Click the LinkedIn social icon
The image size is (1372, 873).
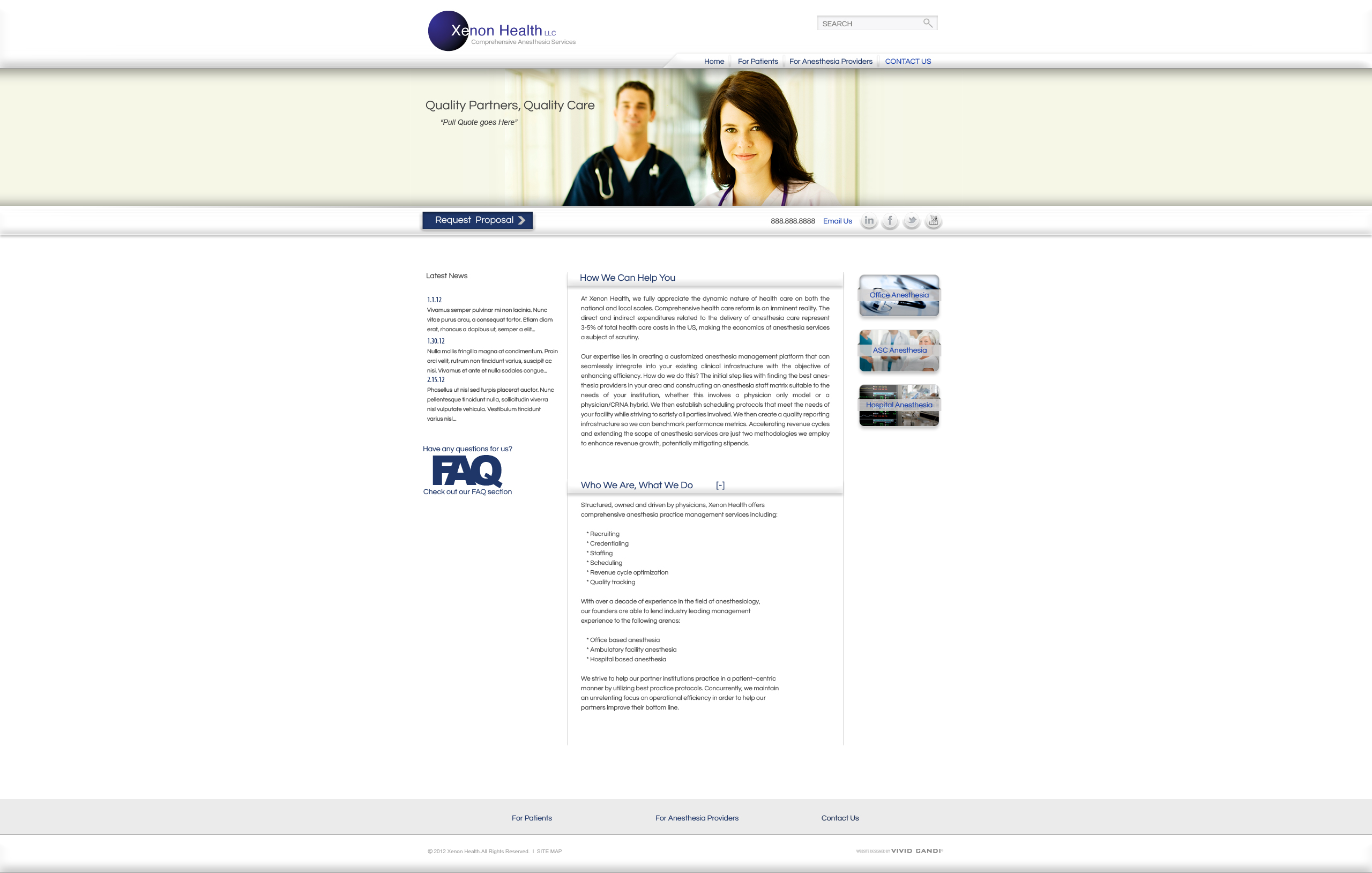[868, 221]
